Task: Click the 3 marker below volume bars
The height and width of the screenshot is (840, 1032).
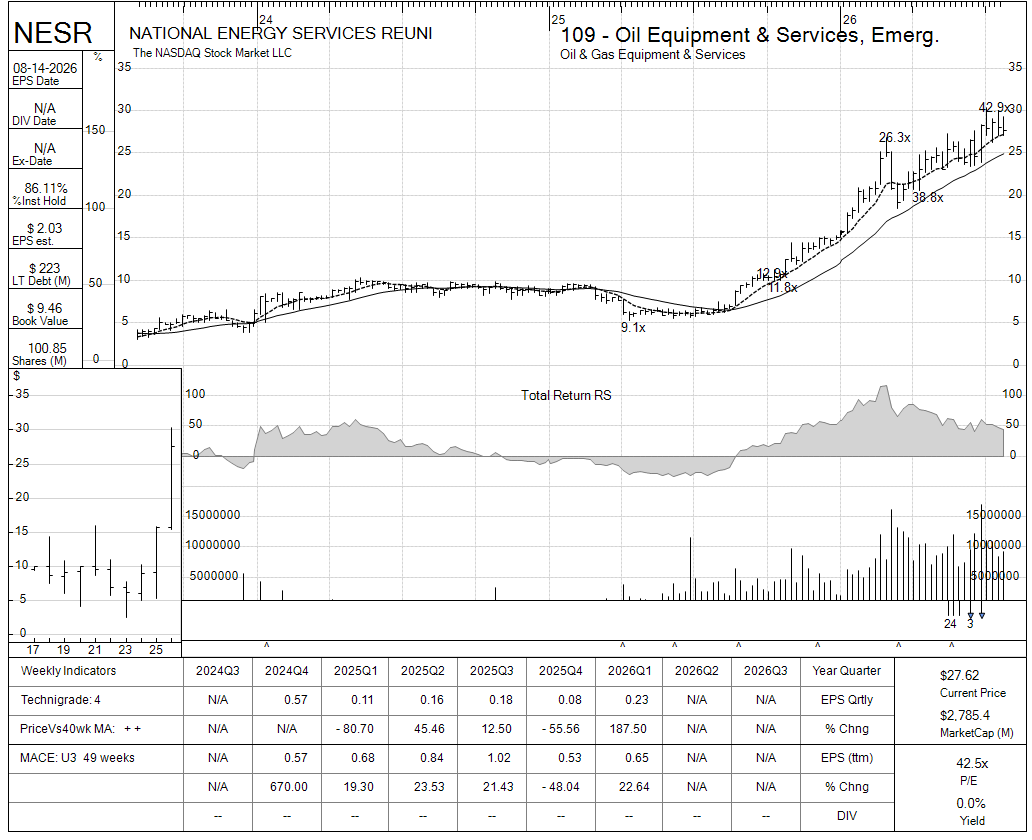Action: [x=969, y=624]
